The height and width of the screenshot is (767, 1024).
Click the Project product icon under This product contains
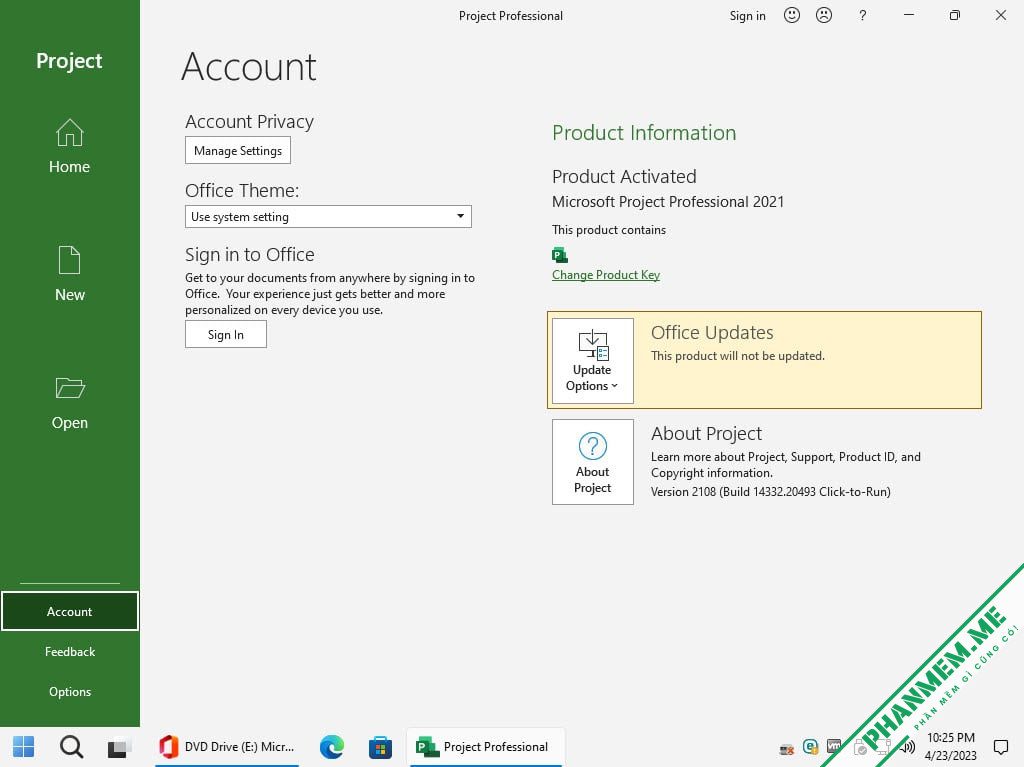click(560, 255)
